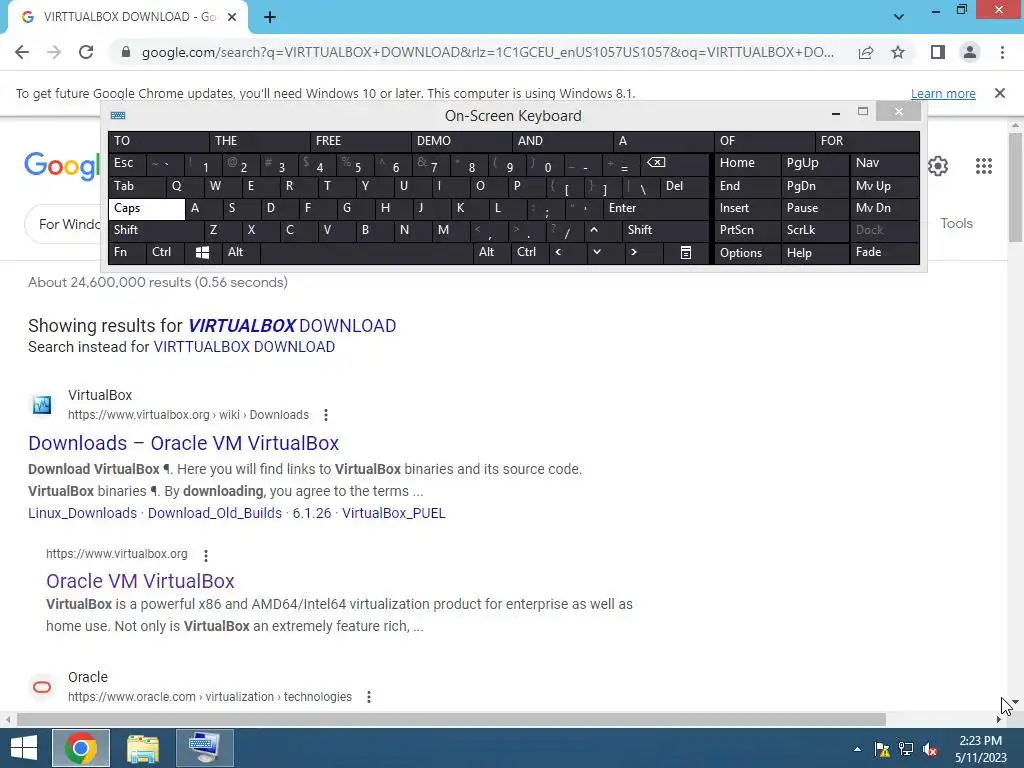
Task: Click the context menu key on keyboard
Action: tap(686, 253)
